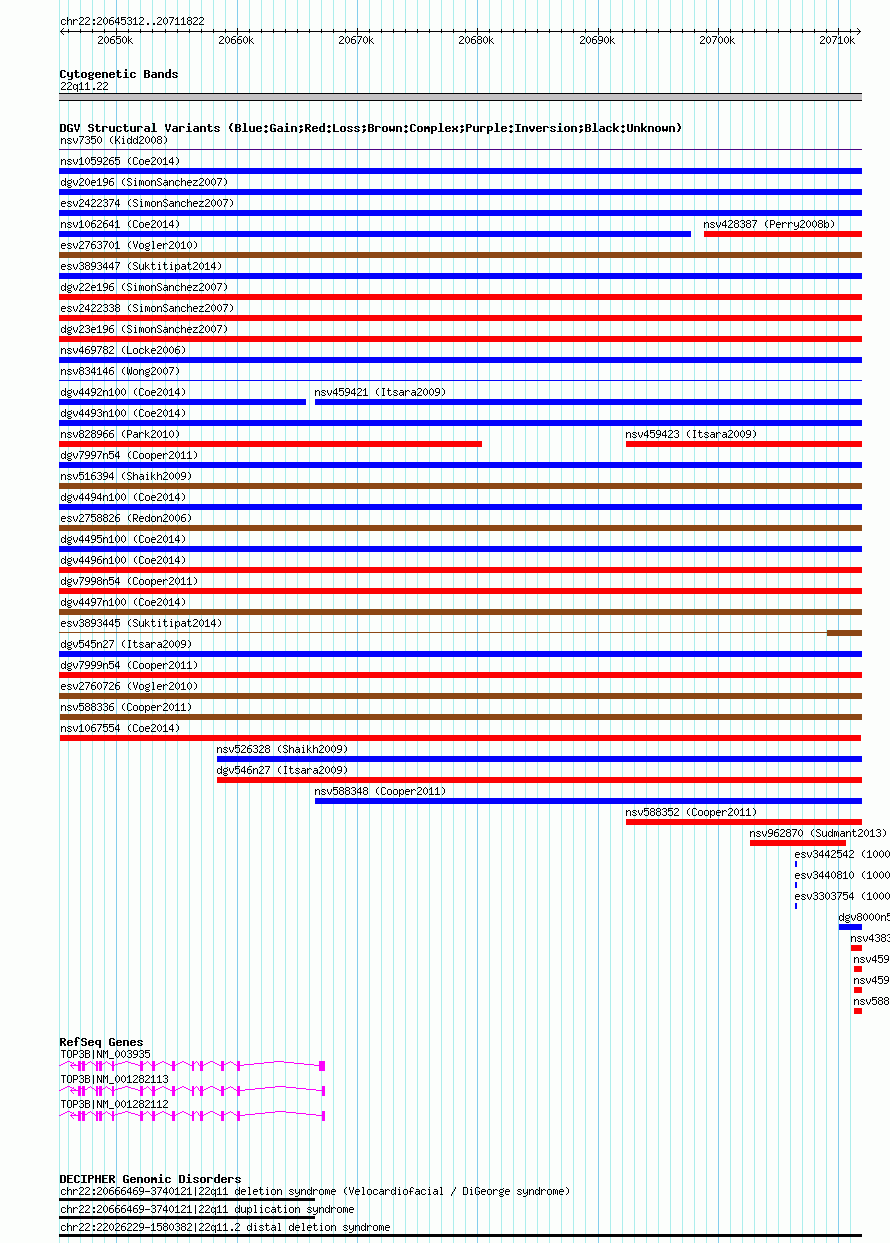The height and width of the screenshot is (1243, 890).
Task: Open variant dgv23e196 (SimonSanchez2007)
Action: 144,329
